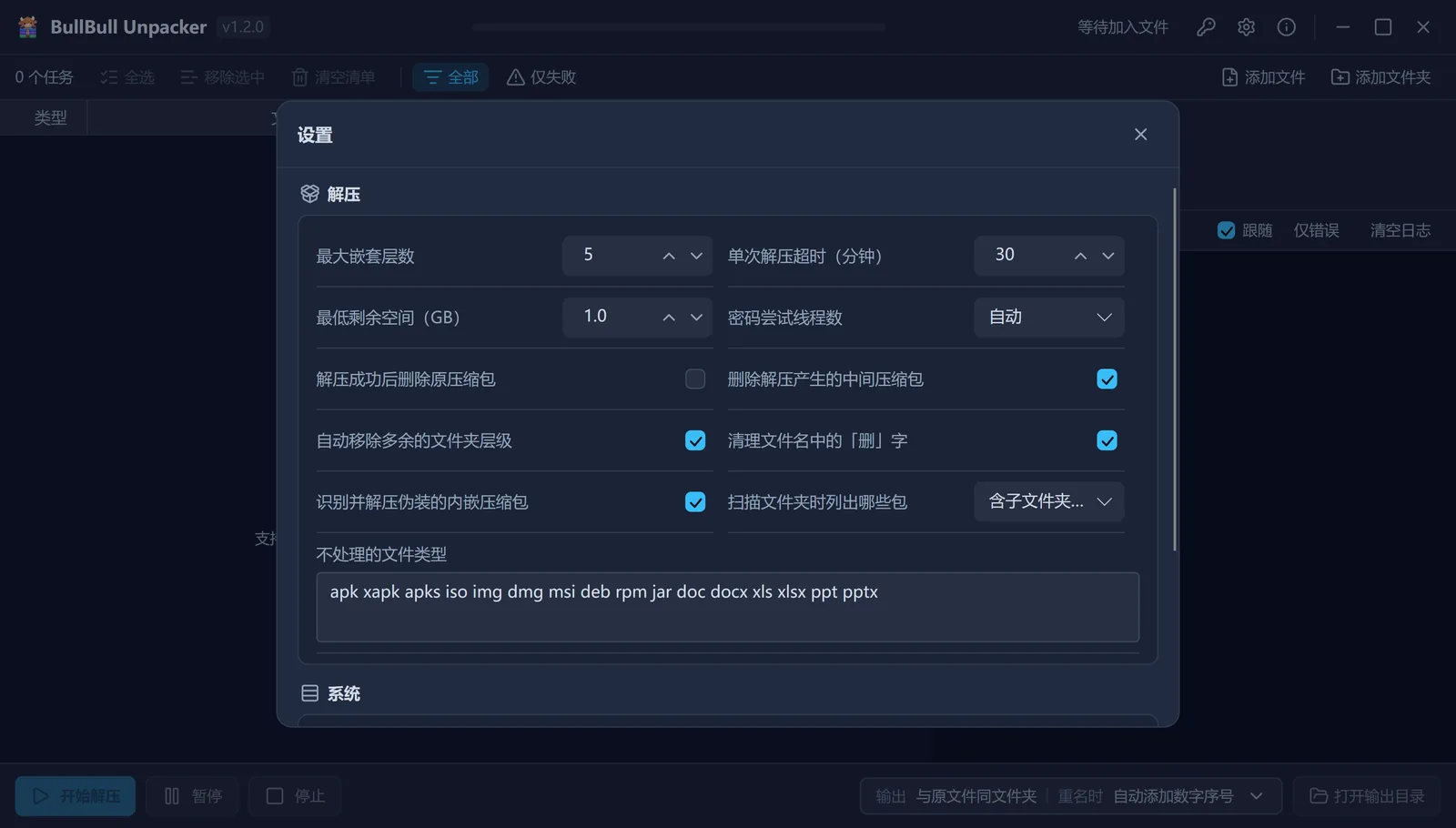The height and width of the screenshot is (828, 1456).
Task: Increase 单次解压超时 value with up arrow
Action: 1080,256
